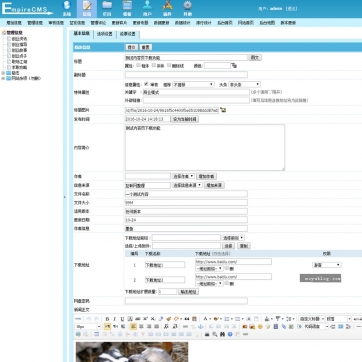Align text left in the editor toolbar
Viewport: 362px width, 362px height.
(x=133, y=327)
